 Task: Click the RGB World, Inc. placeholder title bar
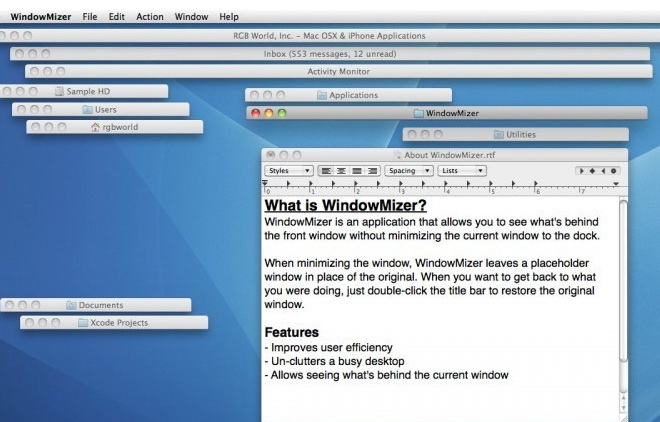click(330, 36)
